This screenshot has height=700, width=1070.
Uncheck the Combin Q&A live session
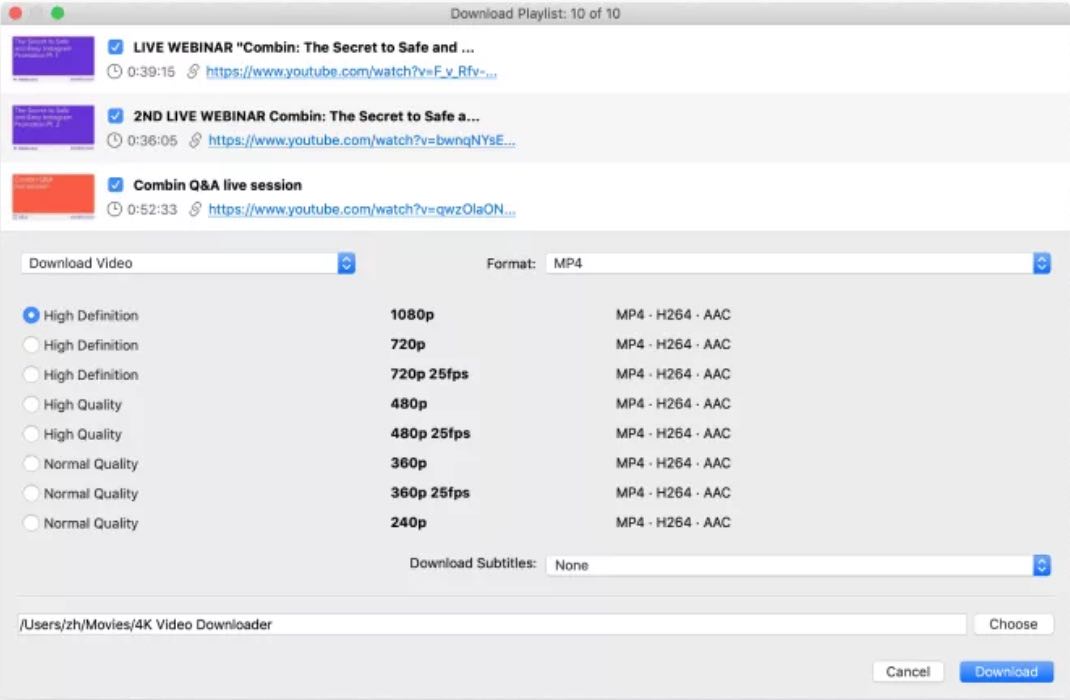point(115,184)
